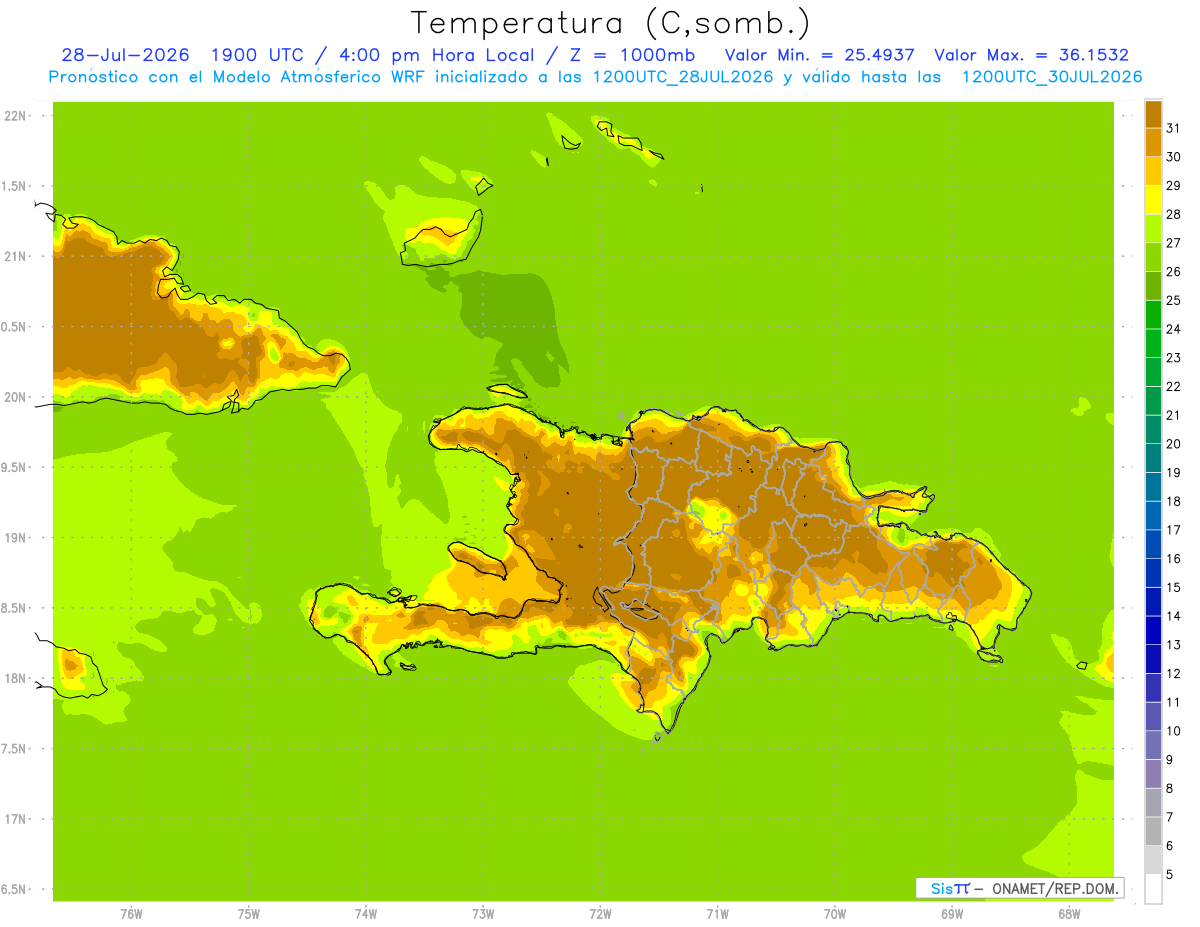Click the title 'Temperatura (C,somb.)'

pos(610,22)
